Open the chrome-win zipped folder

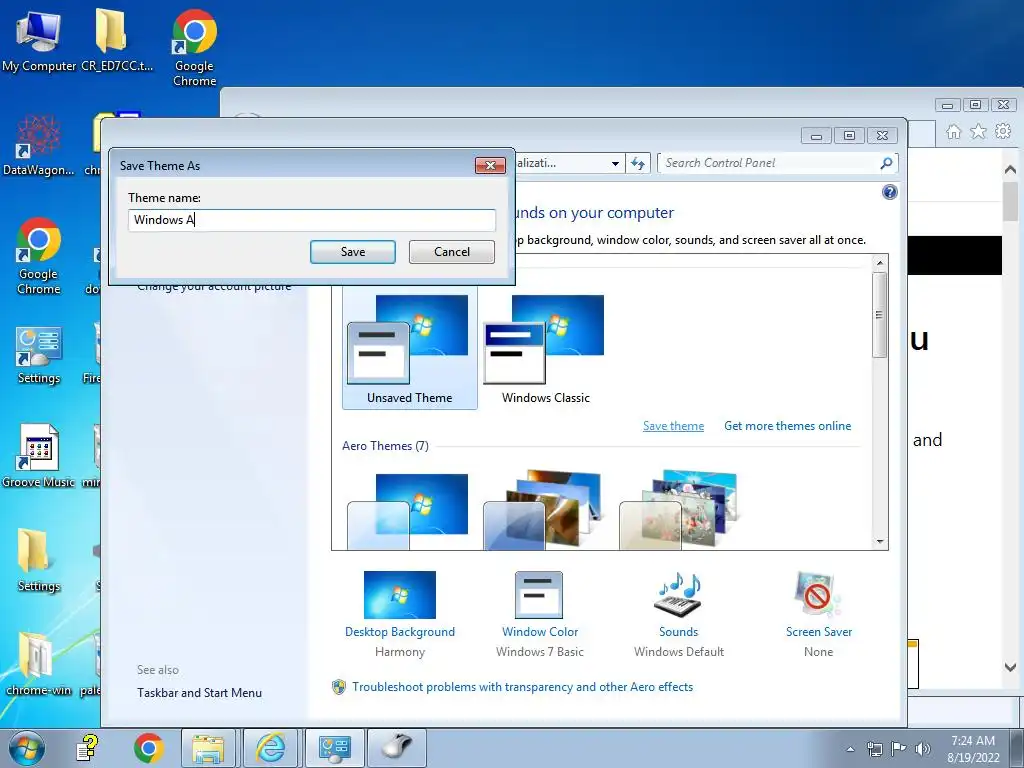[39, 664]
